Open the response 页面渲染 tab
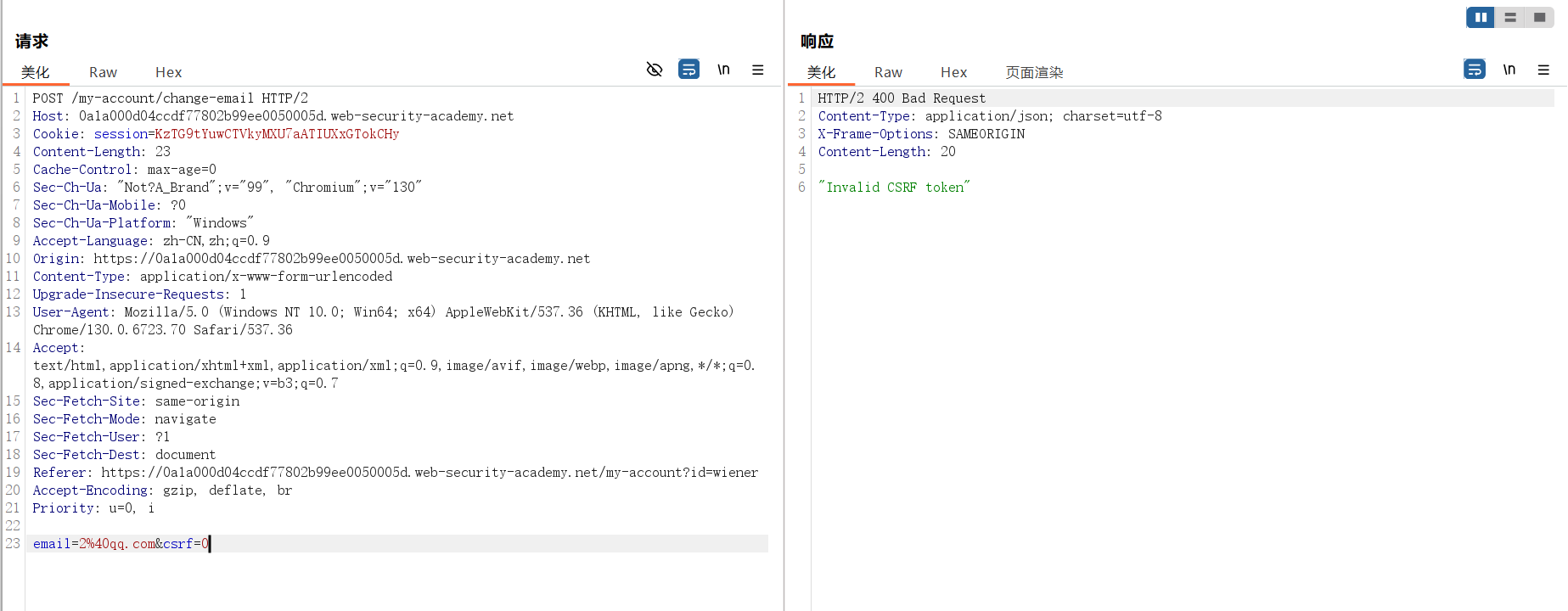The height and width of the screenshot is (611, 1568). click(1034, 72)
